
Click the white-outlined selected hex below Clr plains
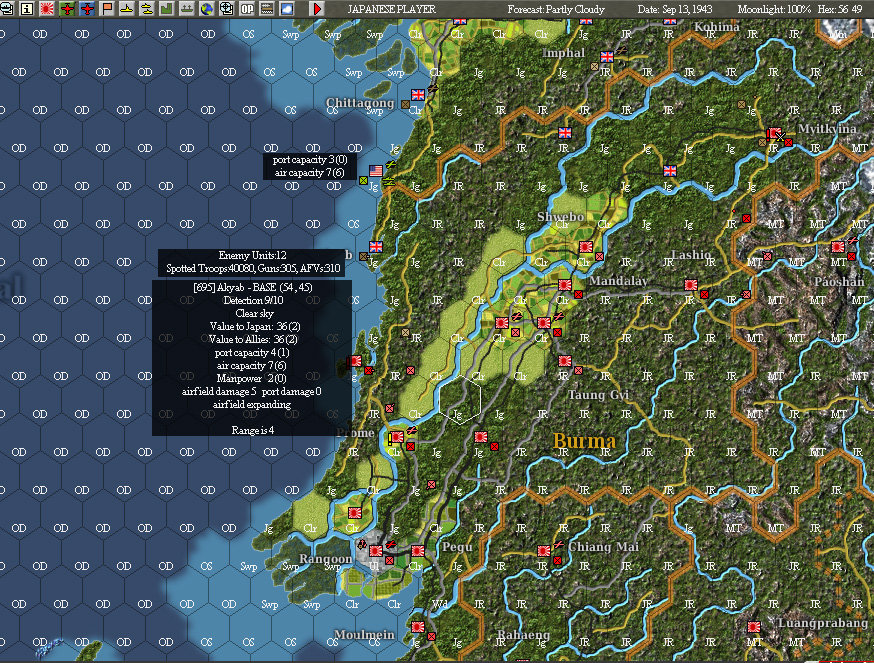click(x=460, y=399)
